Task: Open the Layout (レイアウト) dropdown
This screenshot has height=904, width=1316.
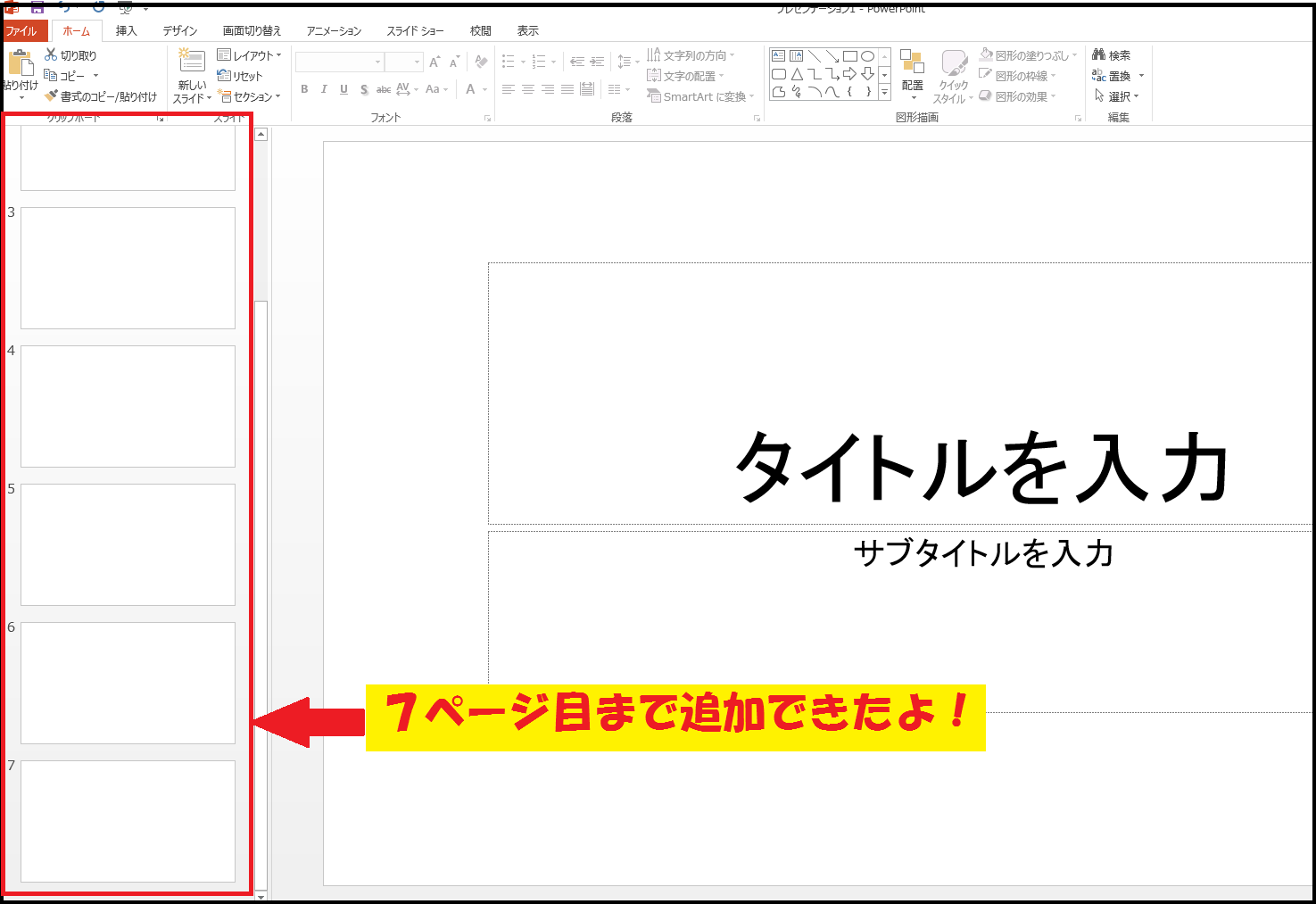Action: click(249, 55)
